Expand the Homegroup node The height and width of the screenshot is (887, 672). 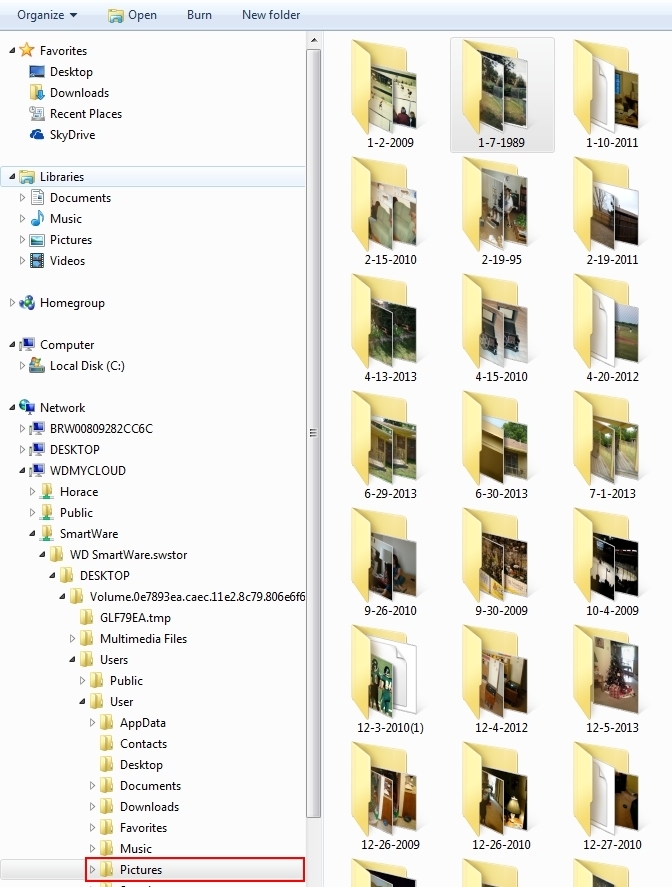pos(12,303)
